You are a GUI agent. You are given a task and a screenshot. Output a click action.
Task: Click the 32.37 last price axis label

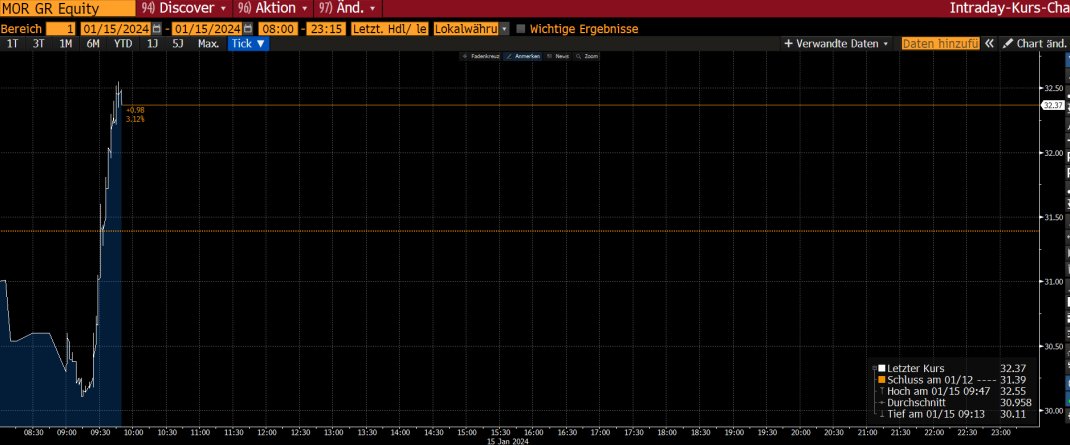(x=1053, y=105)
